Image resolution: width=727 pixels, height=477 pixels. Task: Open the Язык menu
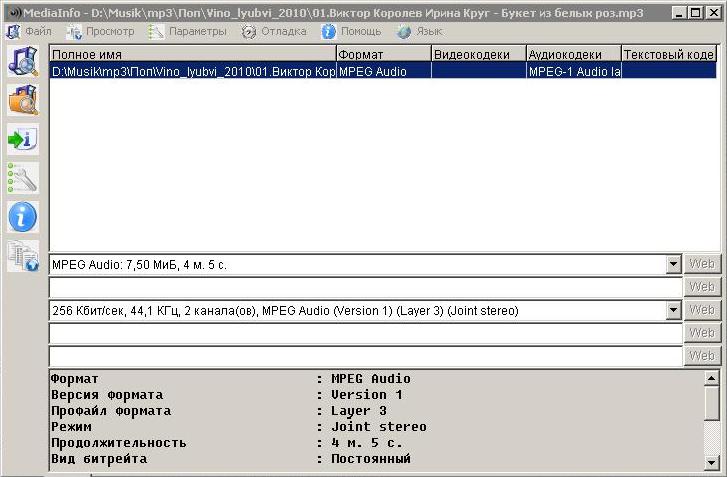click(x=419, y=32)
